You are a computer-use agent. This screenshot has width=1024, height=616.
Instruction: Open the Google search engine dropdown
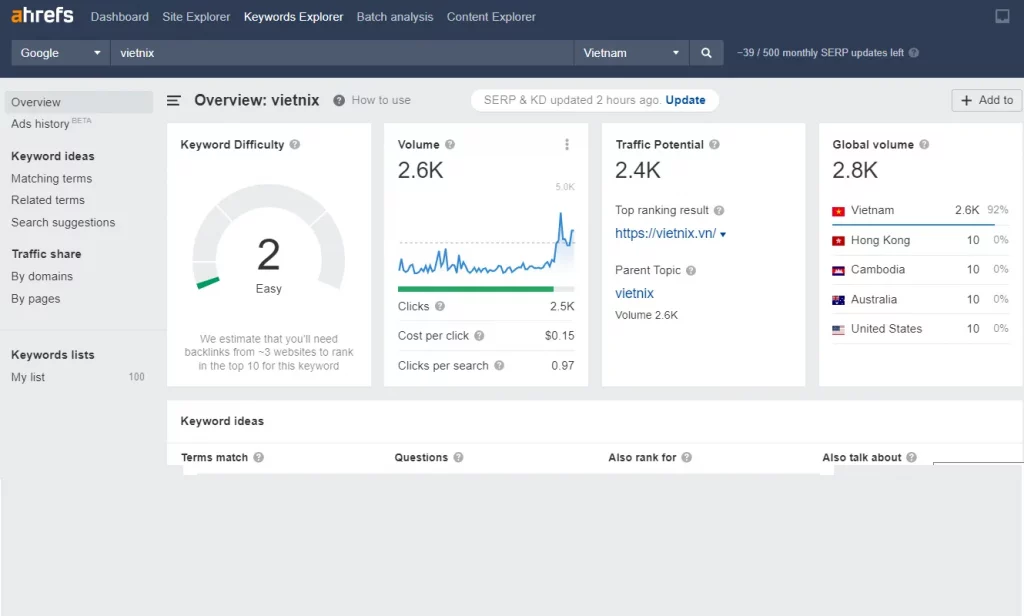[x=61, y=53]
